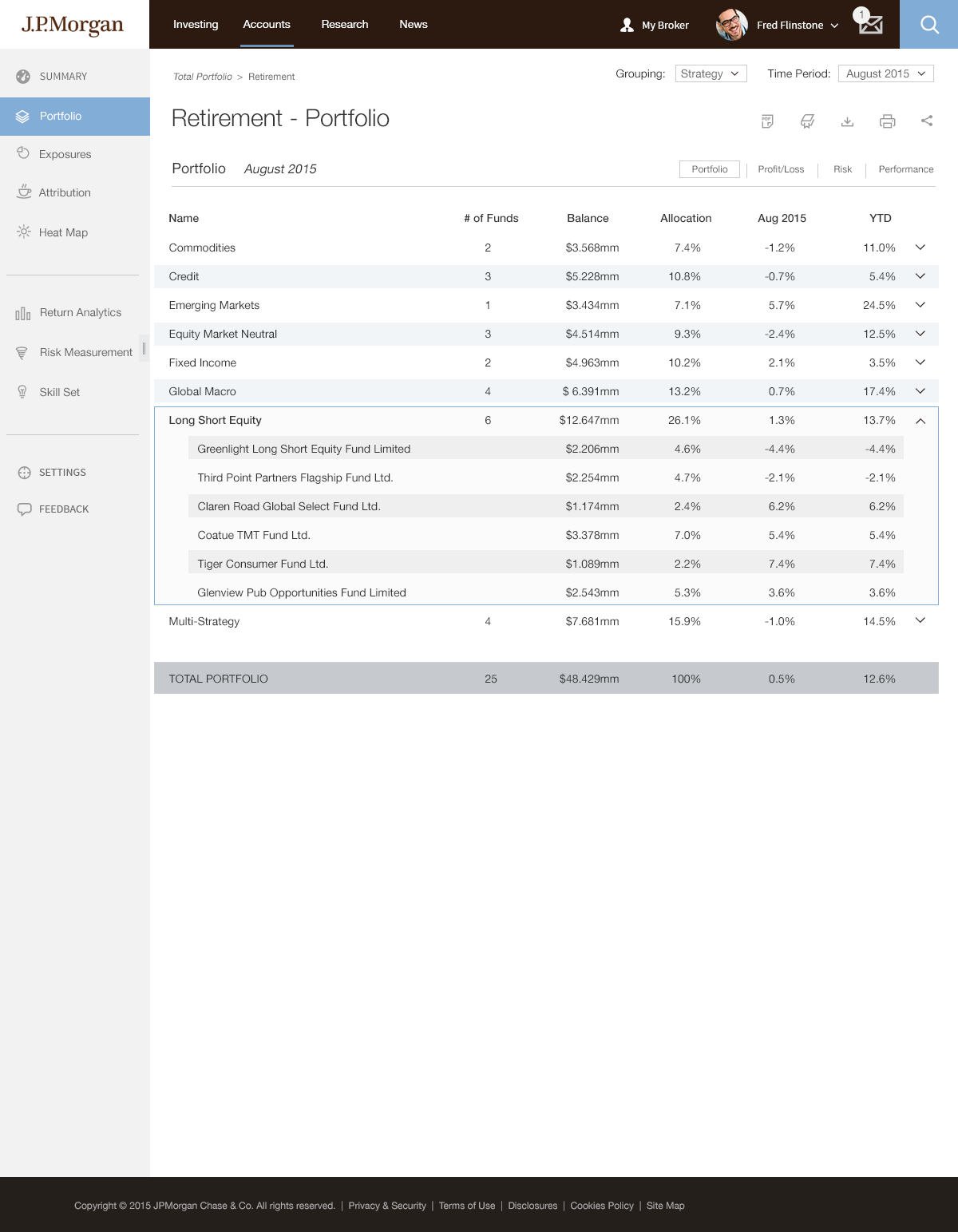Click Glenview Pub Opportunities Fund Limited
The width and height of the screenshot is (958, 1232).
click(302, 592)
